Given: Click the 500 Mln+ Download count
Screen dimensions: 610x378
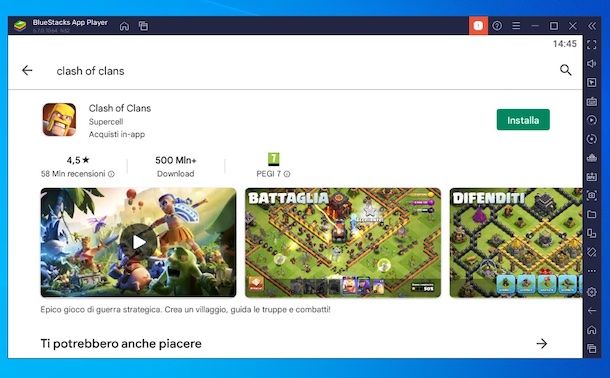Looking at the screenshot, I should pos(175,166).
